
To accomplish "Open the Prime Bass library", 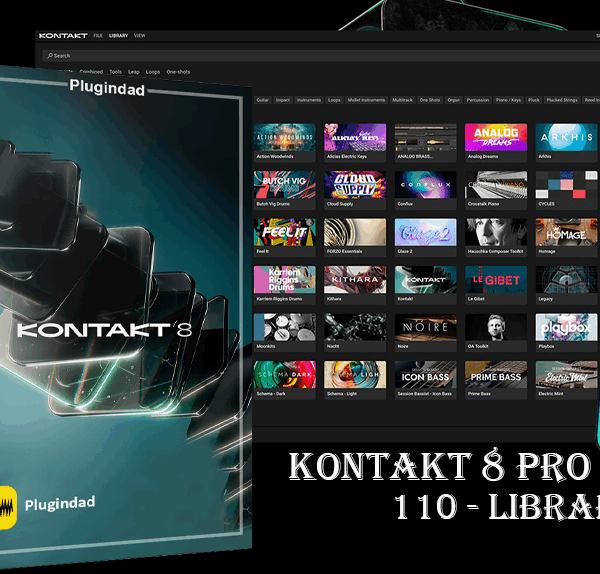I will point(496,379).
